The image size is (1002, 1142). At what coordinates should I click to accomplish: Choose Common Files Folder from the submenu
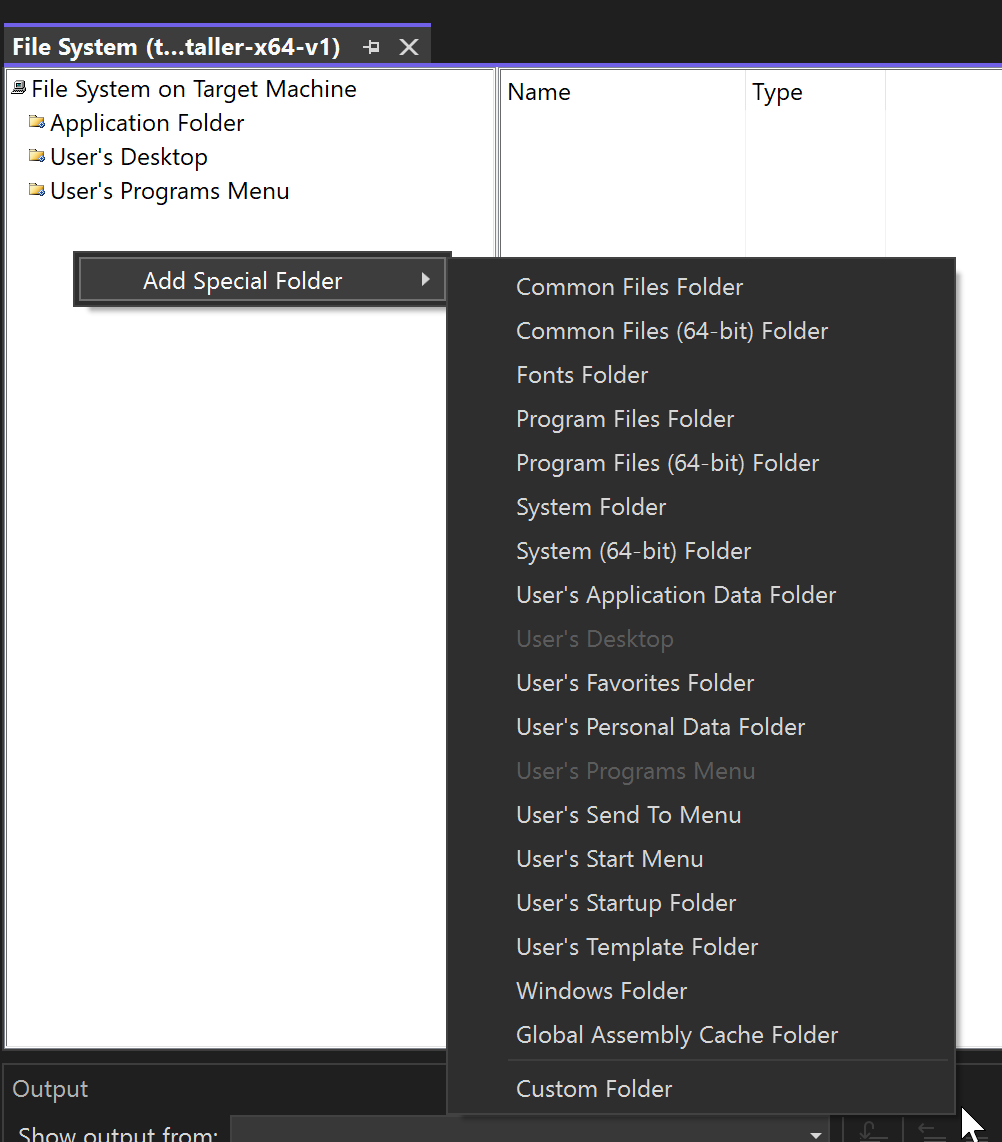click(629, 287)
